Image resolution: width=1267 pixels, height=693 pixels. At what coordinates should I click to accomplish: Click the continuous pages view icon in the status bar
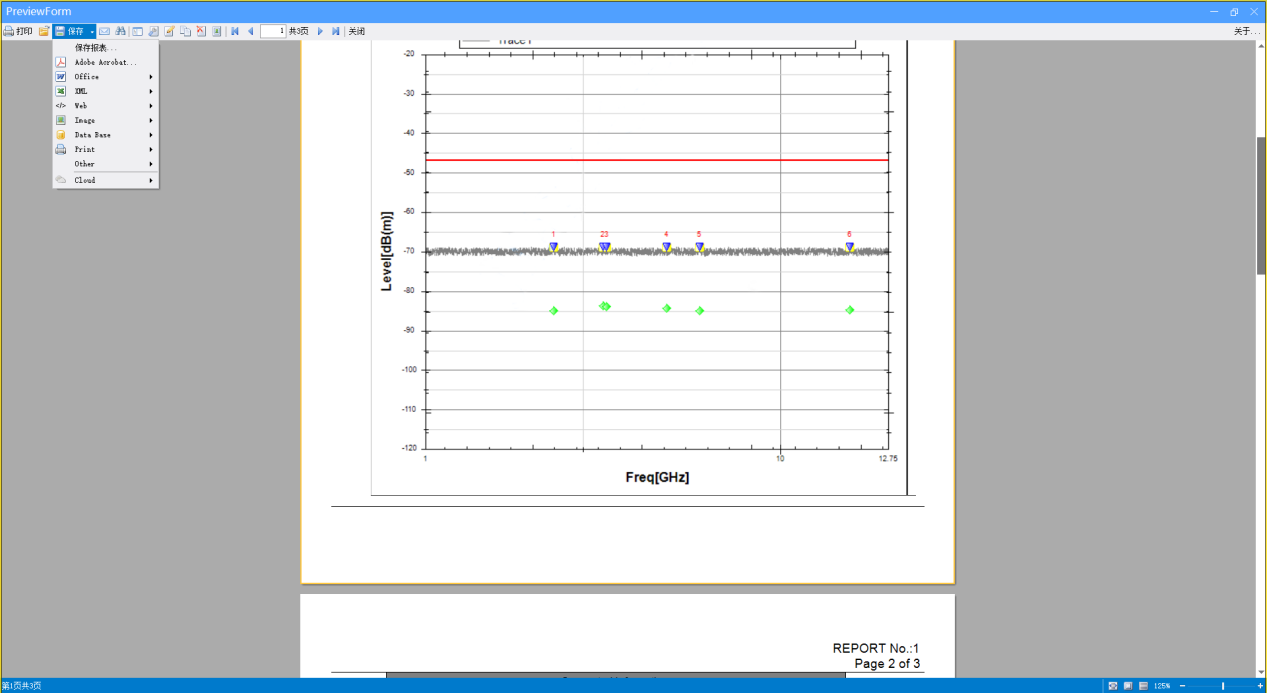tap(1143, 686)
